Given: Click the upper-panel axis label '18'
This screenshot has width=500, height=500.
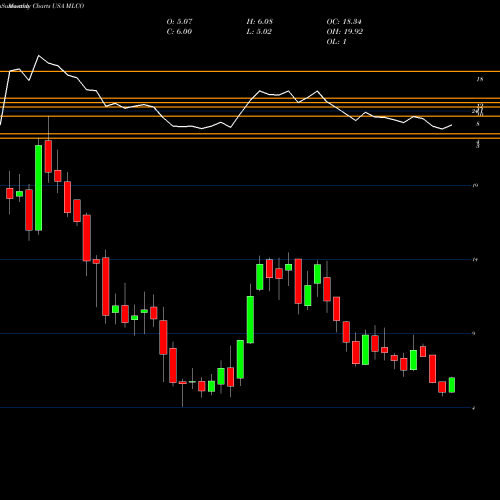Looking at the screenshot, I should [480, 79].
